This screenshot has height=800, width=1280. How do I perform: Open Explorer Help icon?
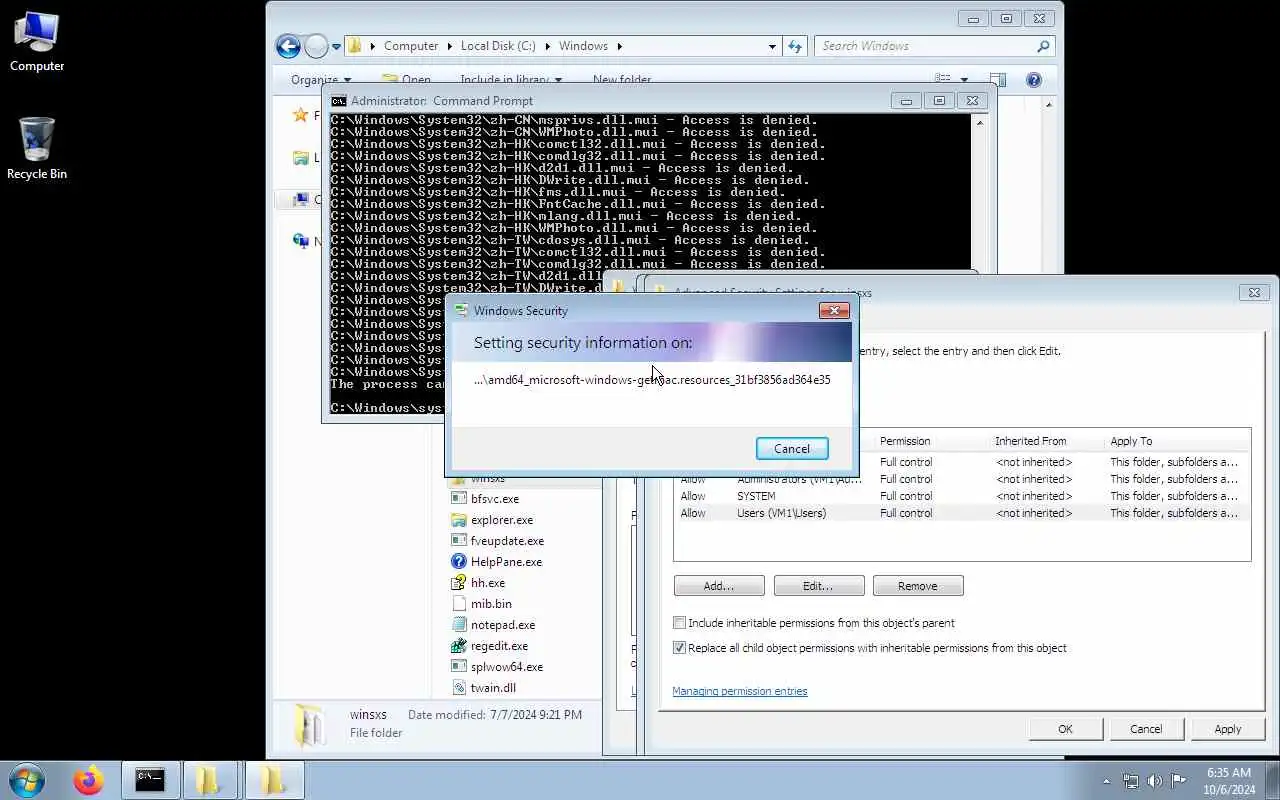pyautogui.click(x=1034, y=79)
